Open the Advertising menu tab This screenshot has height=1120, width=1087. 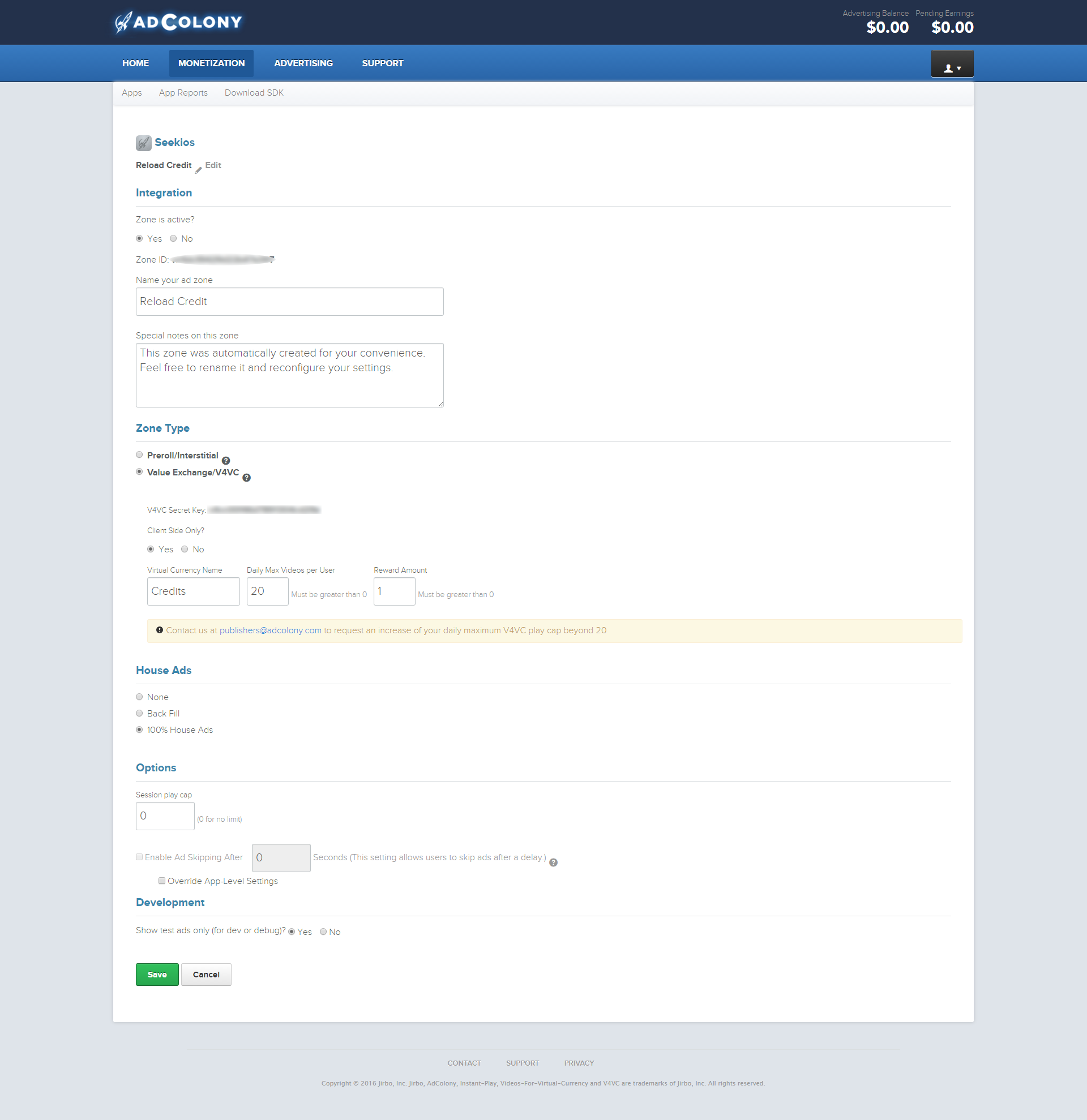point(303,63)
